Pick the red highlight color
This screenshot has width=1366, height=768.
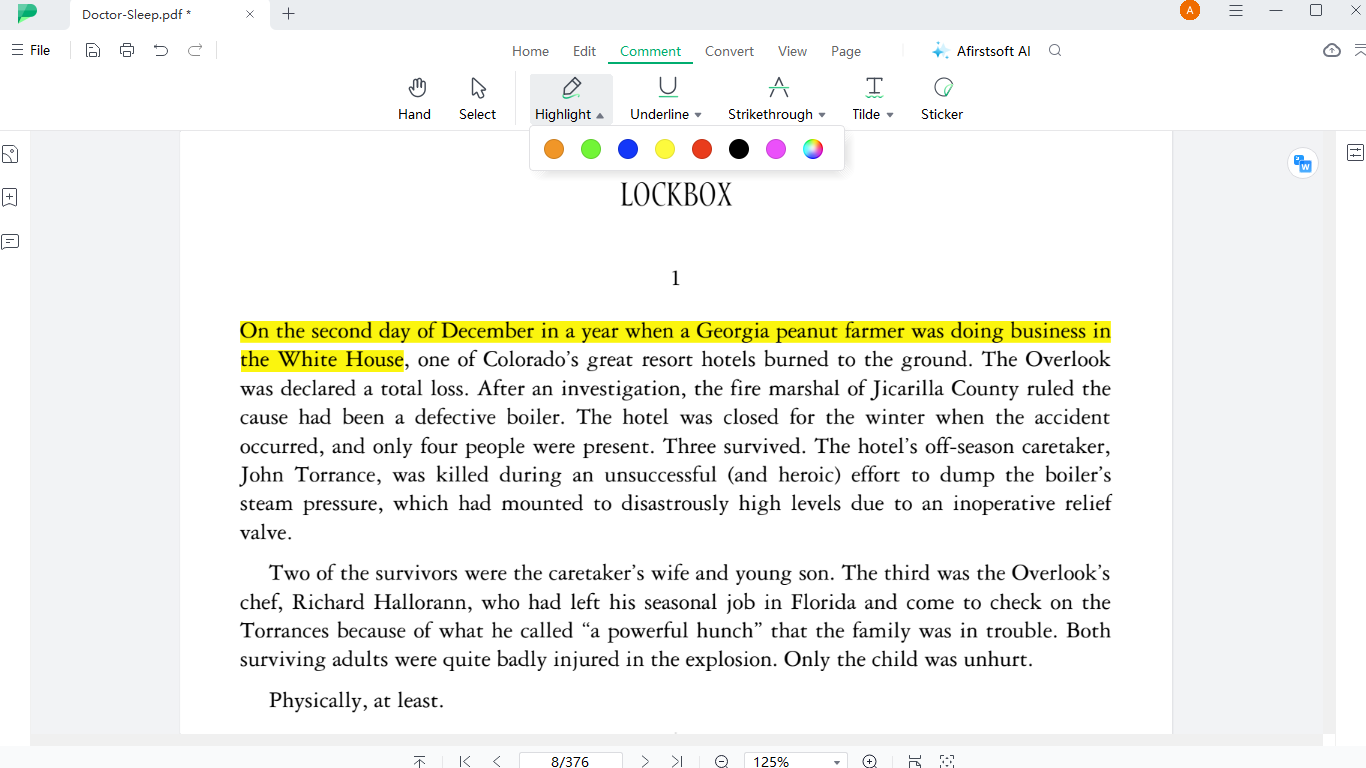[702, 149]
